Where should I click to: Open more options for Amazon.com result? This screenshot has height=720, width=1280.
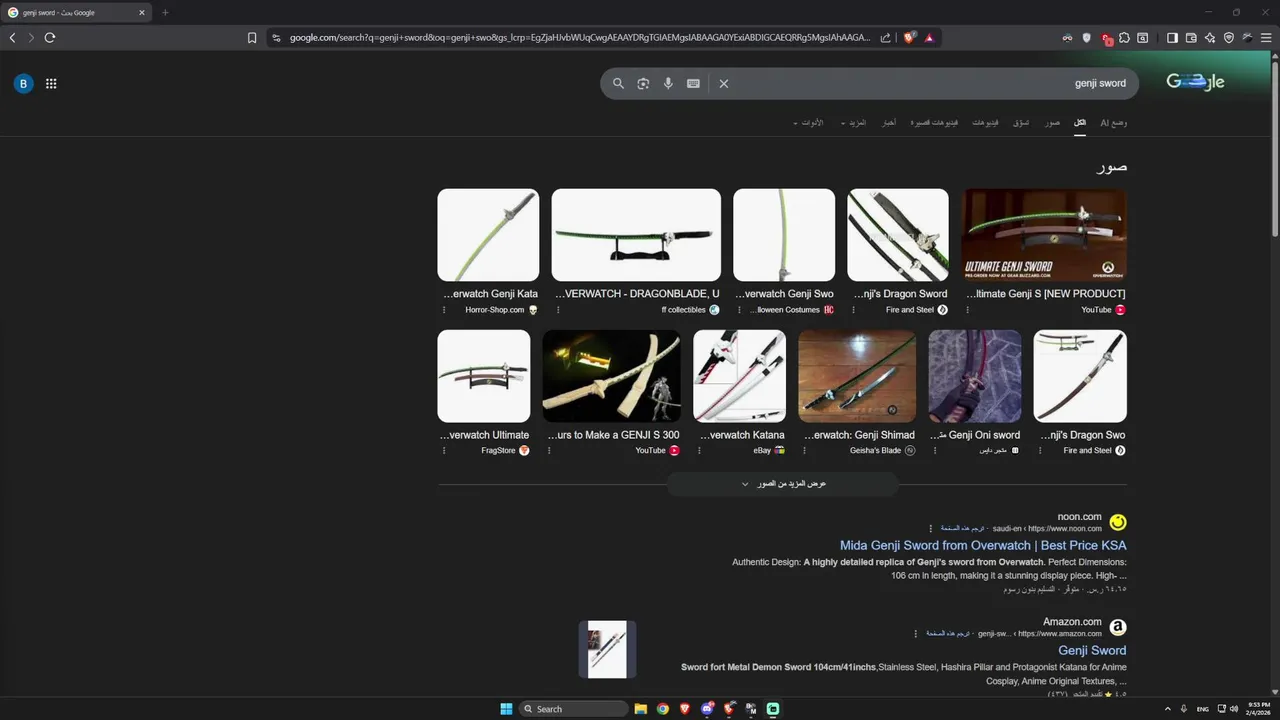pyautogui.click(x=915, y=634)
